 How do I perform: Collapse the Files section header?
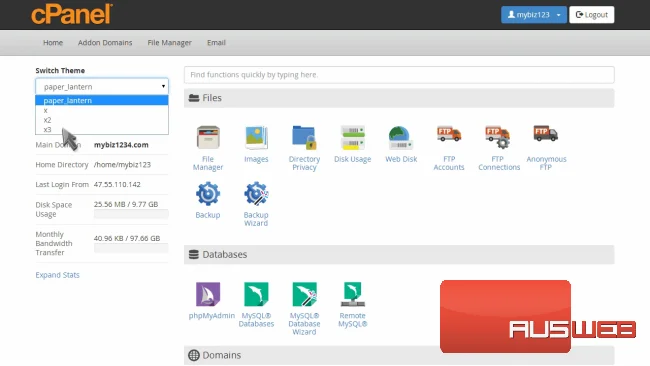[x=399, y=98]
